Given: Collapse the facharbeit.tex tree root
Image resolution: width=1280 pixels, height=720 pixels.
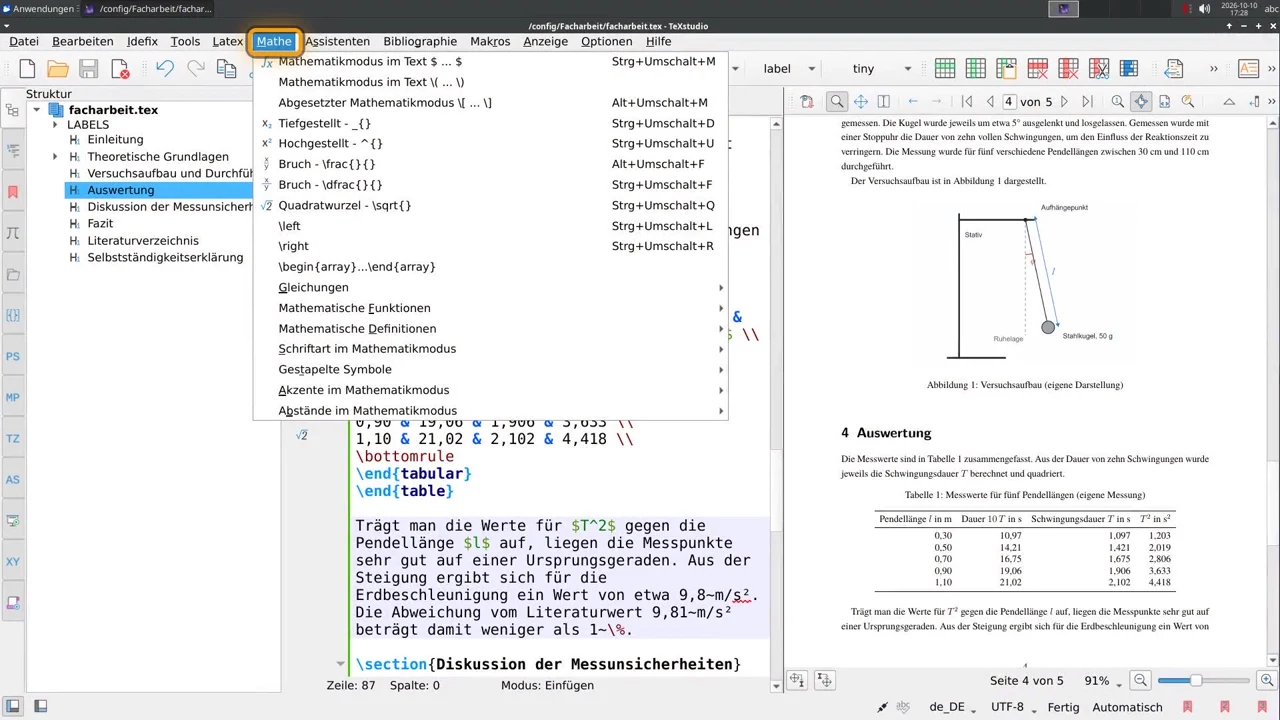Looking at the screenshot, I should [37, 110].
